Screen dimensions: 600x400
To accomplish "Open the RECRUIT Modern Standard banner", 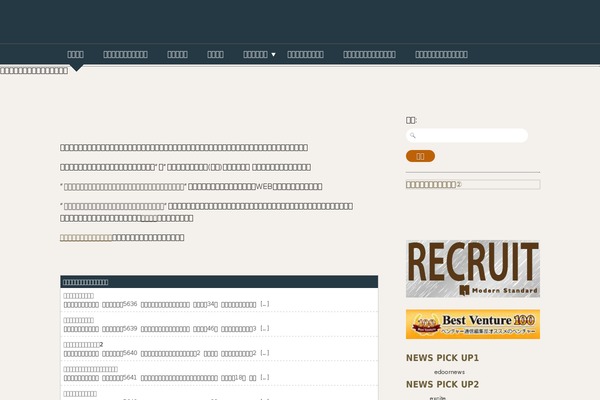I will tap(473, 269).
